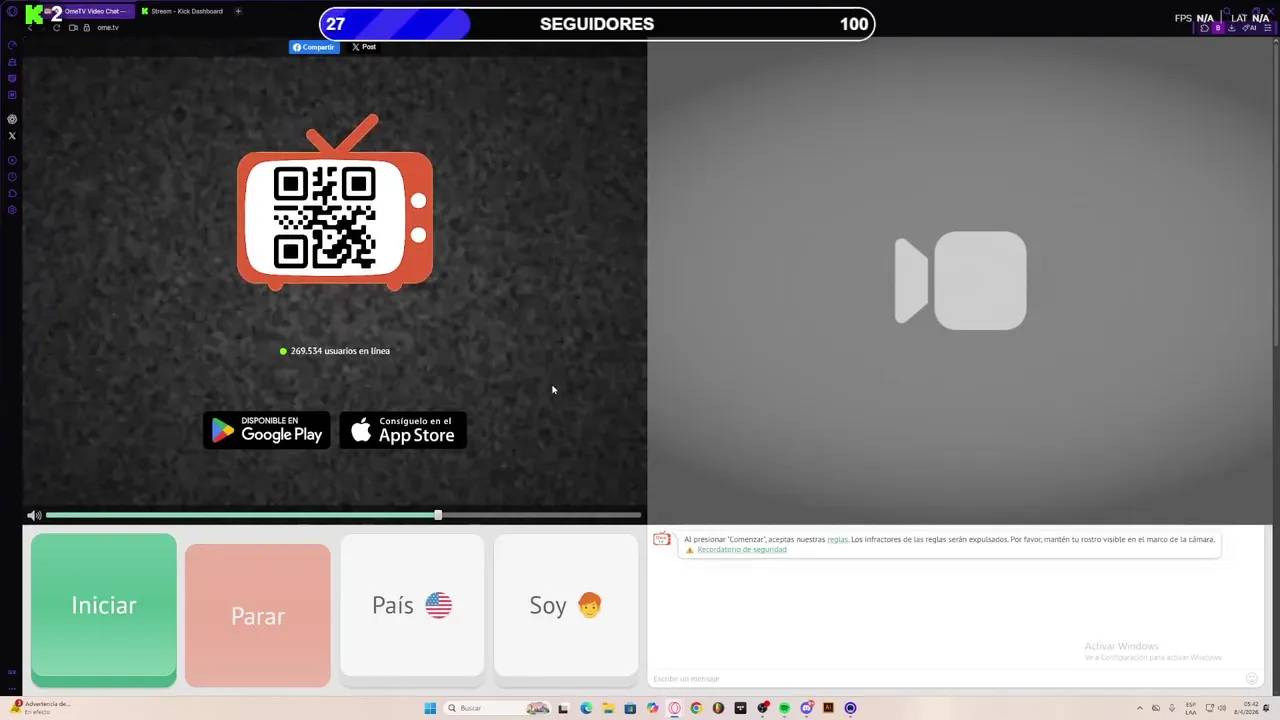Viewport: 1280px width, 720px height.
Task: Open the emoji picker in chat box
Action: 1251,679
